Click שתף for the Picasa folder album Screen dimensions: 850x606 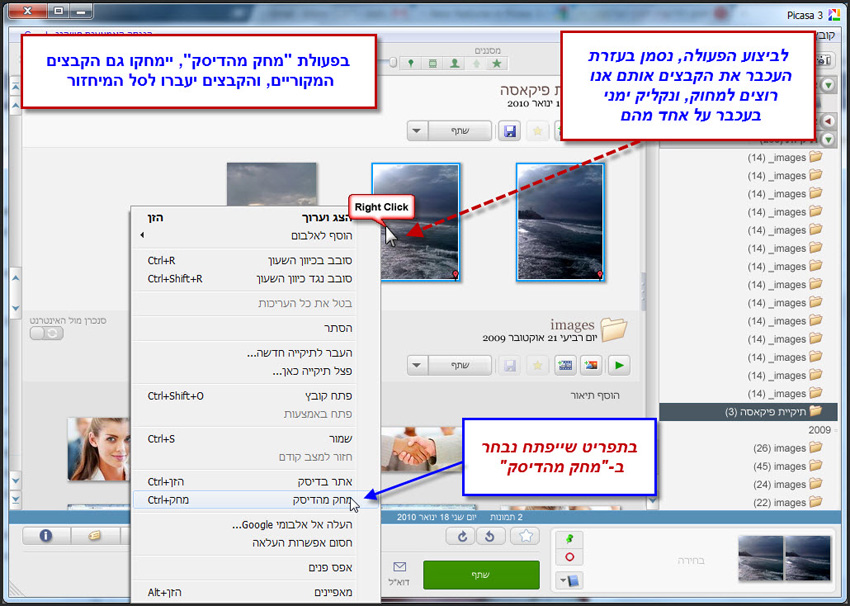(460, 131)
